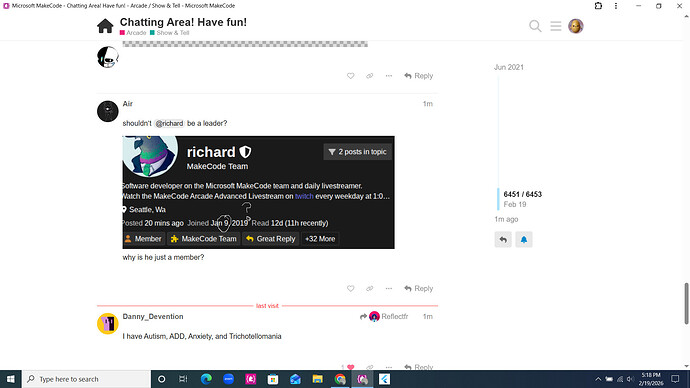
Task: Open the 1m timestamp on Air's post
Action: point(428,104)
